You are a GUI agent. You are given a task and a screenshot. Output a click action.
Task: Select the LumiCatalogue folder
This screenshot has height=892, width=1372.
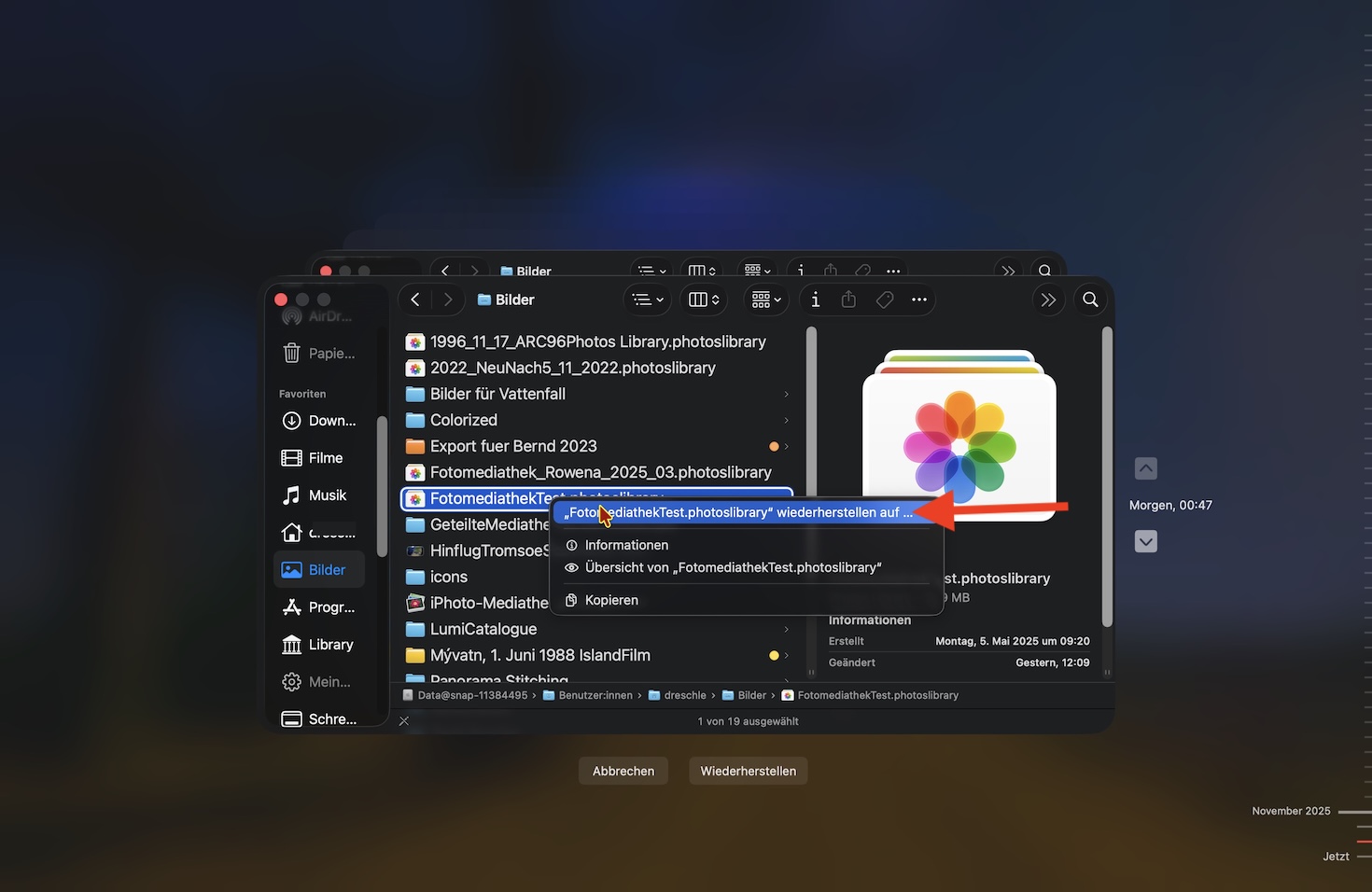[597, 629]
